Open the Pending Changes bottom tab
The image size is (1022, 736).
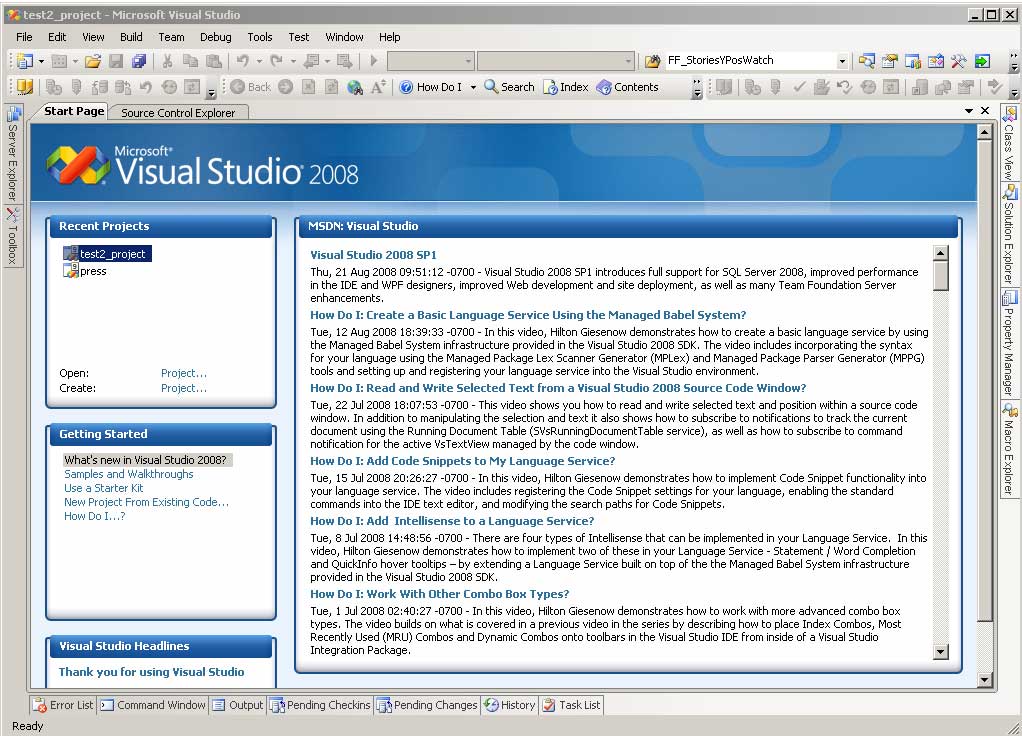click(x=428, y=705)
